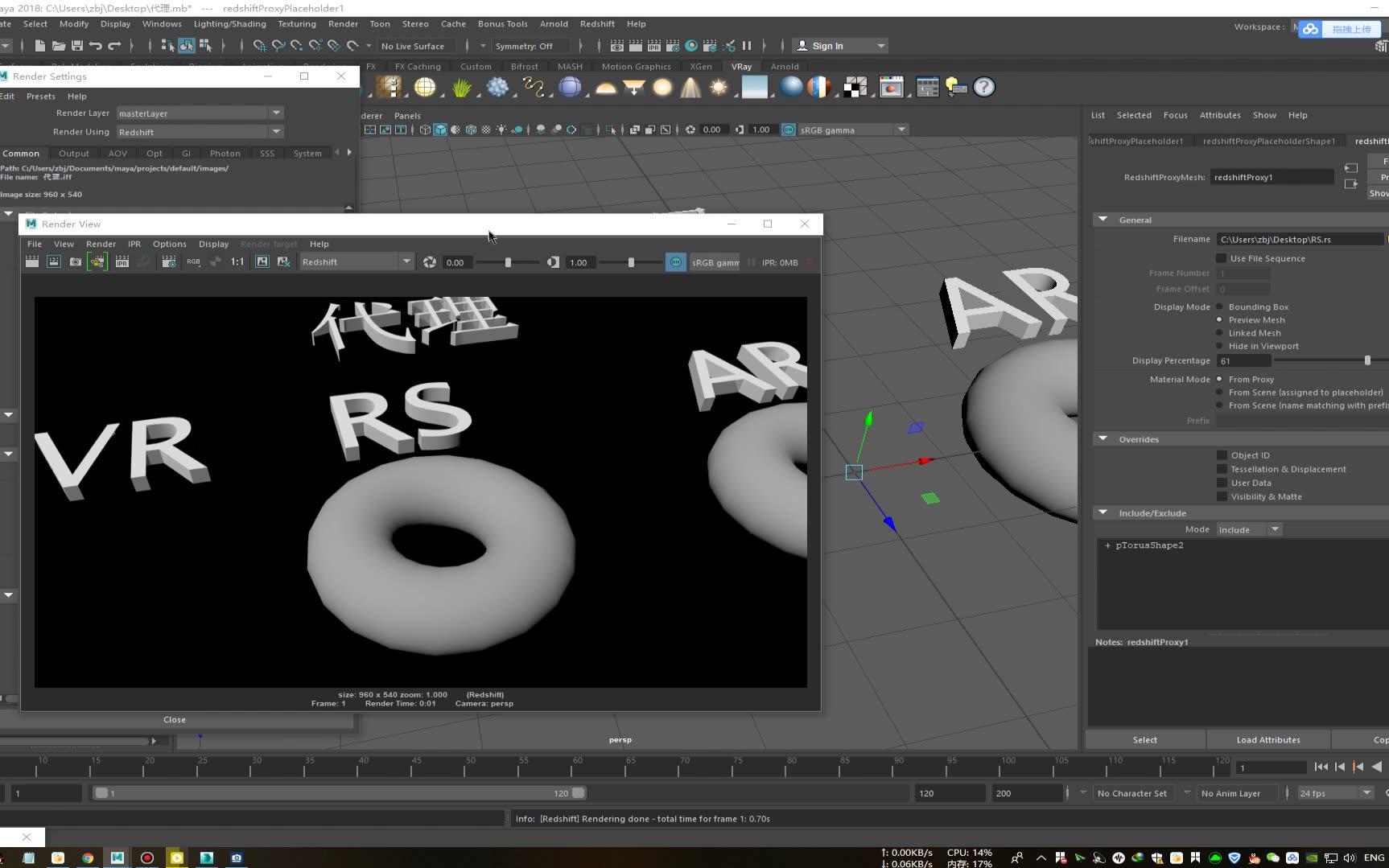Image resolution: width=1389 pixels, height=868 pixels.
Task: Click use all lights icon in viewport toolbar
Action: (x=501, y=130)
